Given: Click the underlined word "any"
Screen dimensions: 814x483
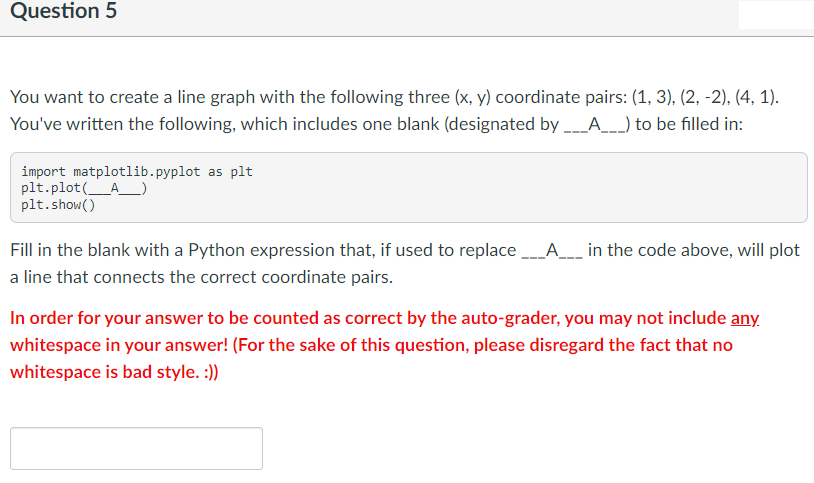Looking at the screenshot, I should 745,318.
